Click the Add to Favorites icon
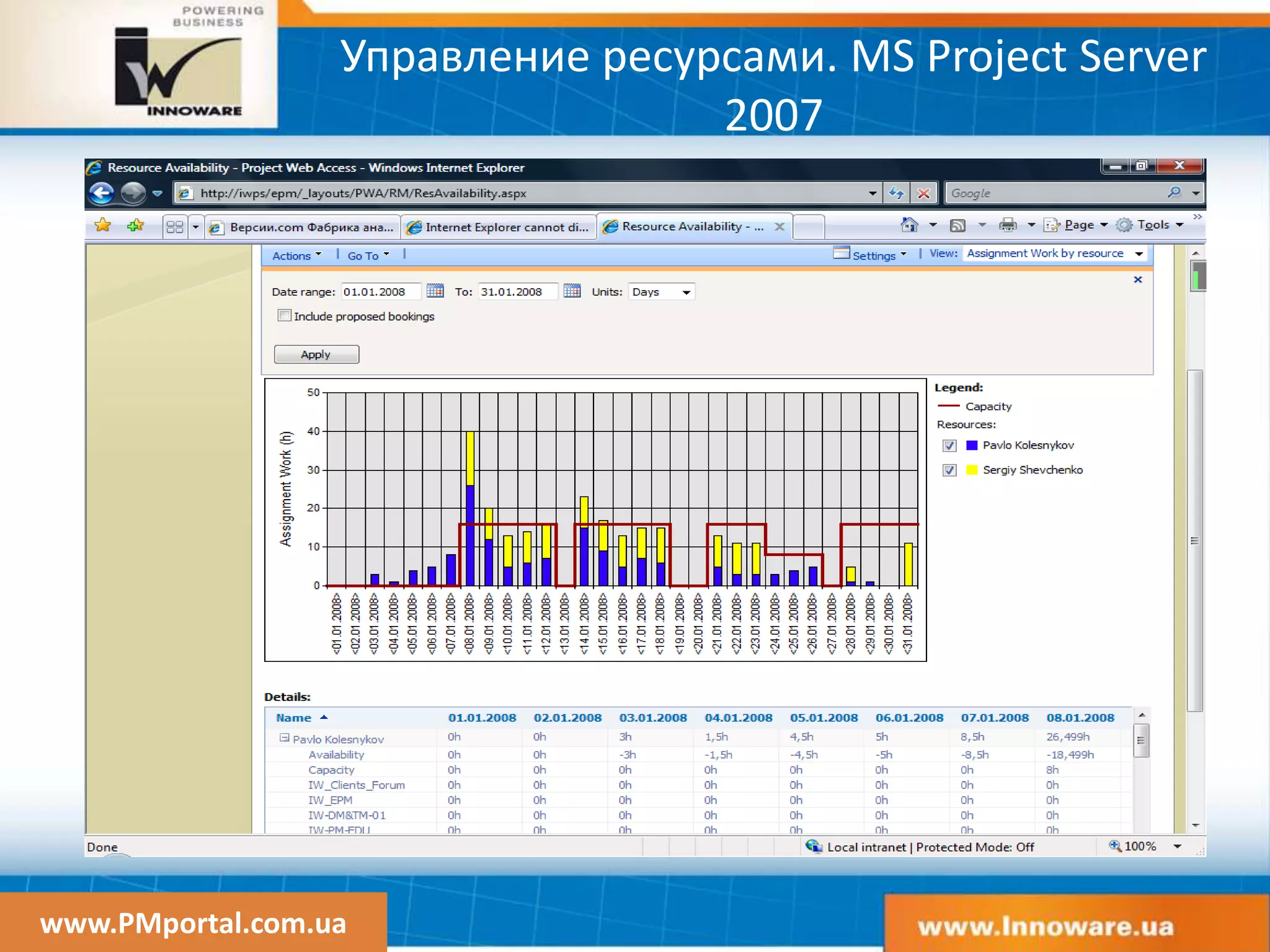This screenshot has width=1270, height=952. (135, 226)
